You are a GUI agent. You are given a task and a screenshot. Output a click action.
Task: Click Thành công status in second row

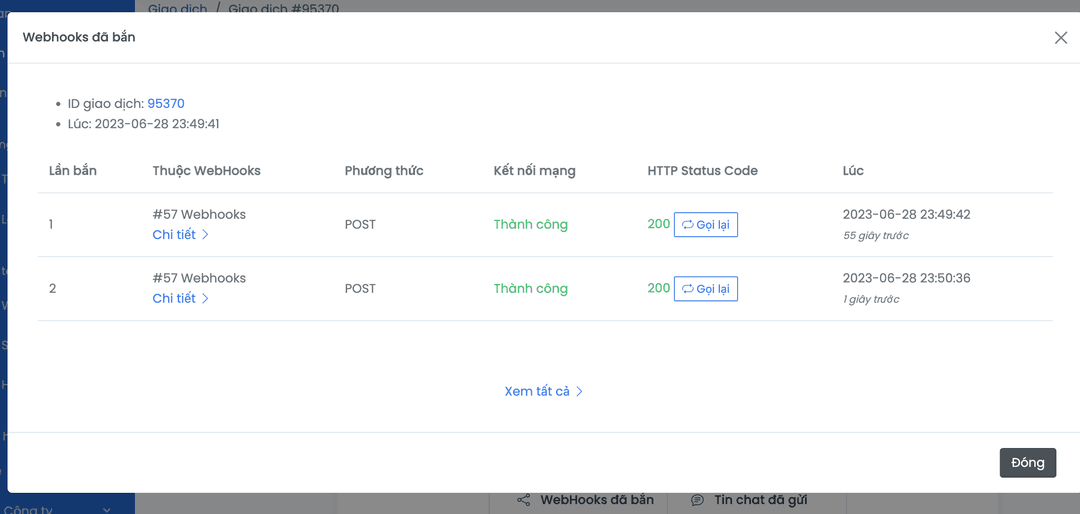(x=530, y=289)
